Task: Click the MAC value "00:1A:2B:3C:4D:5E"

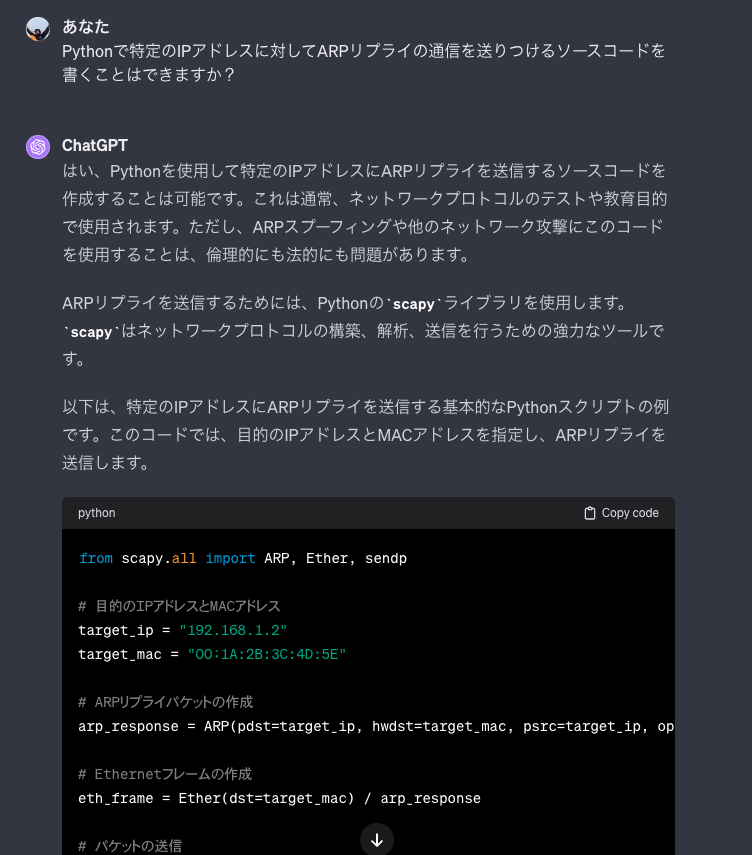Action: point(267,654)
